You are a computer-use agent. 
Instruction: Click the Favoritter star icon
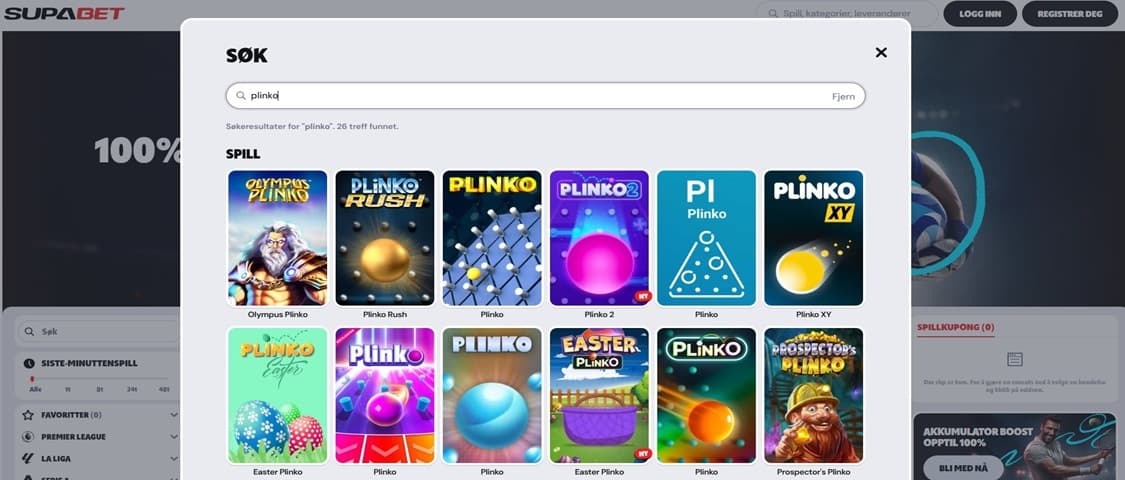click(28, 415)
